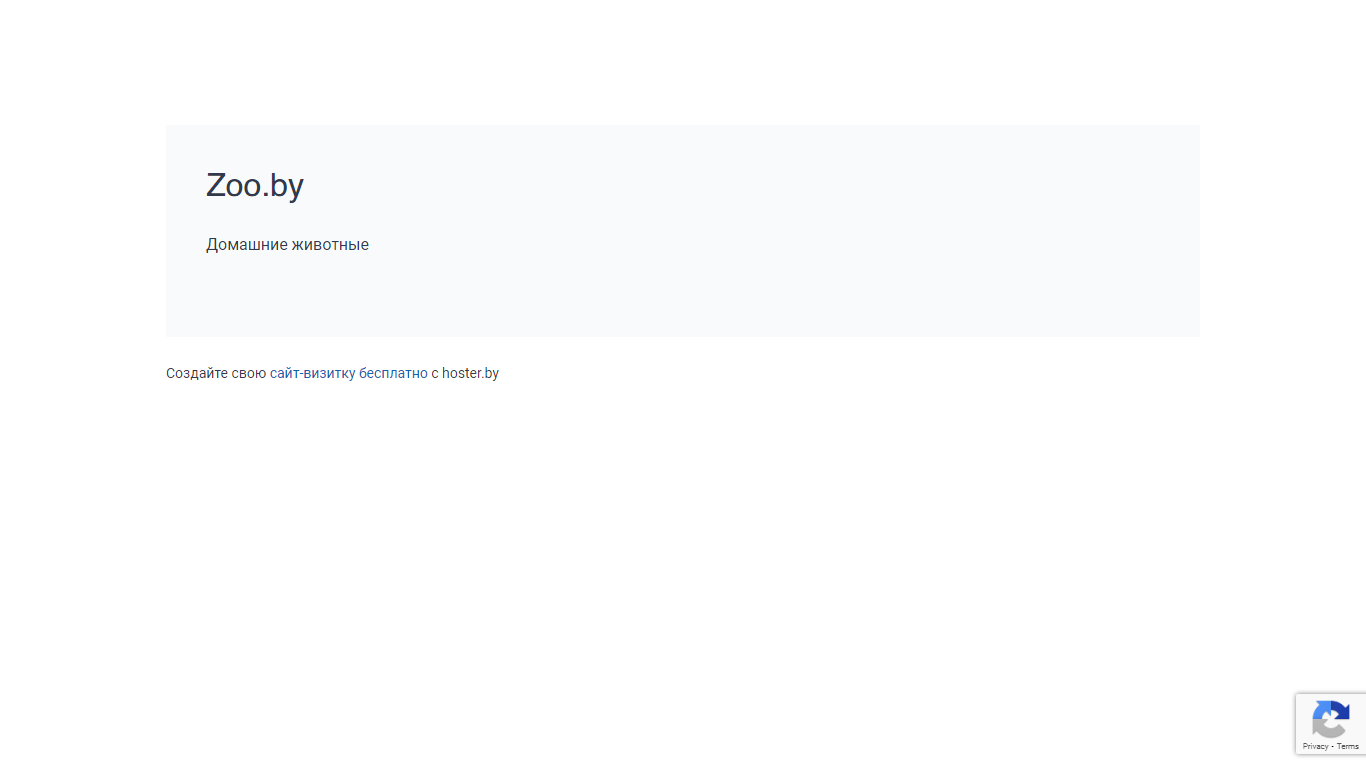Select the Домашние животные text
Viewport: 1366px width, 768px height.
pyautogui.click(x=287, y=245)
